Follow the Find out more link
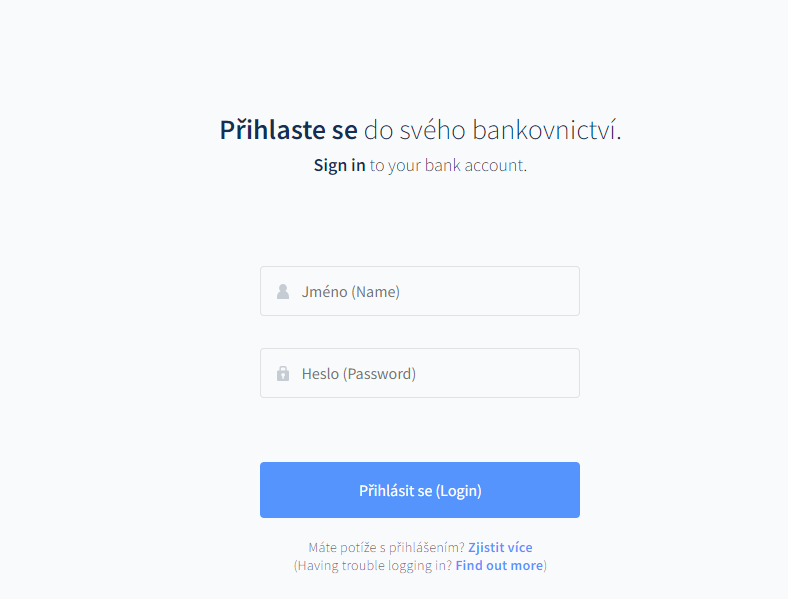The image size is (788, 599). click(499, 565)
